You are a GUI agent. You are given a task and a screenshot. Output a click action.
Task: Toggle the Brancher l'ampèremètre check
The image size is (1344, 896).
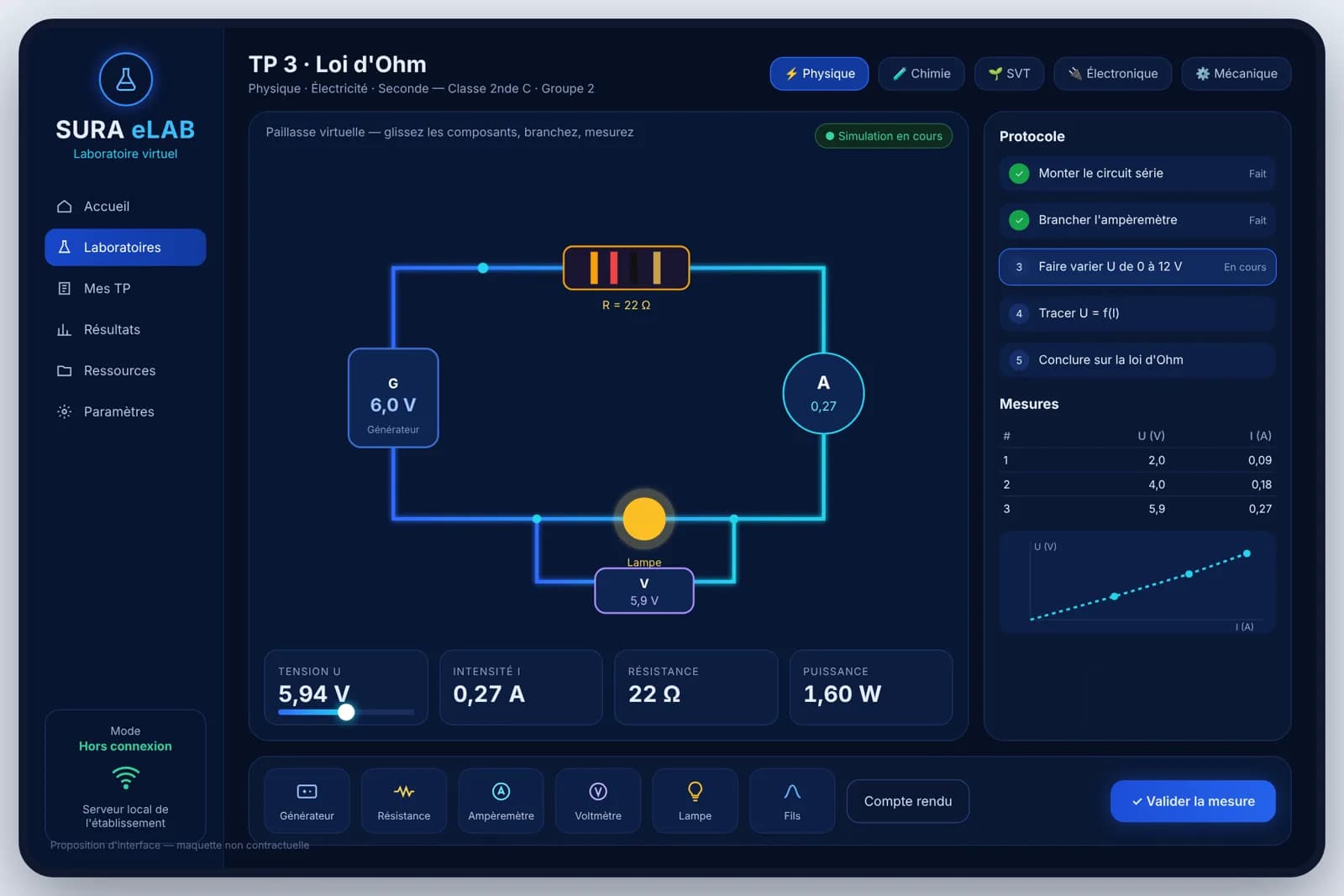click(1019, 221)
